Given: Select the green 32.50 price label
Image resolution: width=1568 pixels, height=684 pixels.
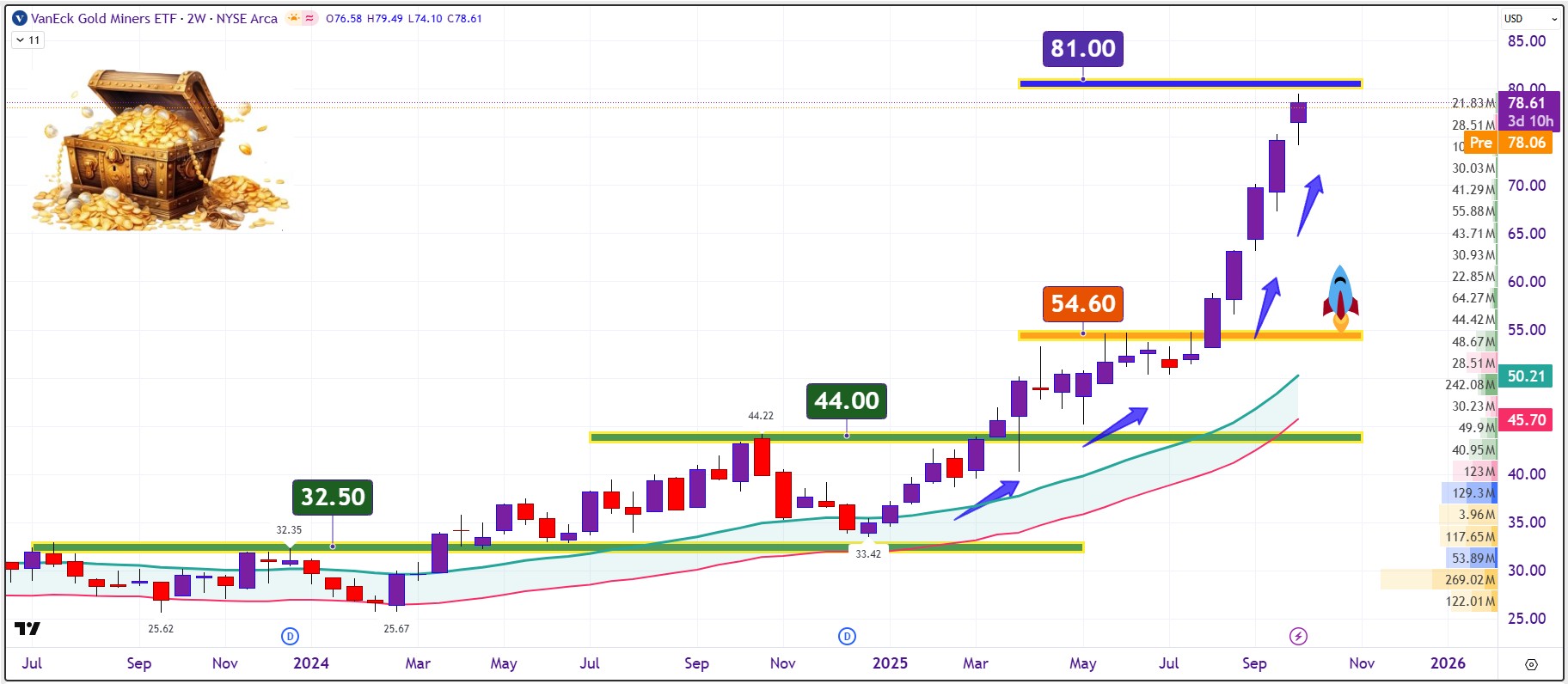Looking at the screenshot, I should click(x=332, y=498).
